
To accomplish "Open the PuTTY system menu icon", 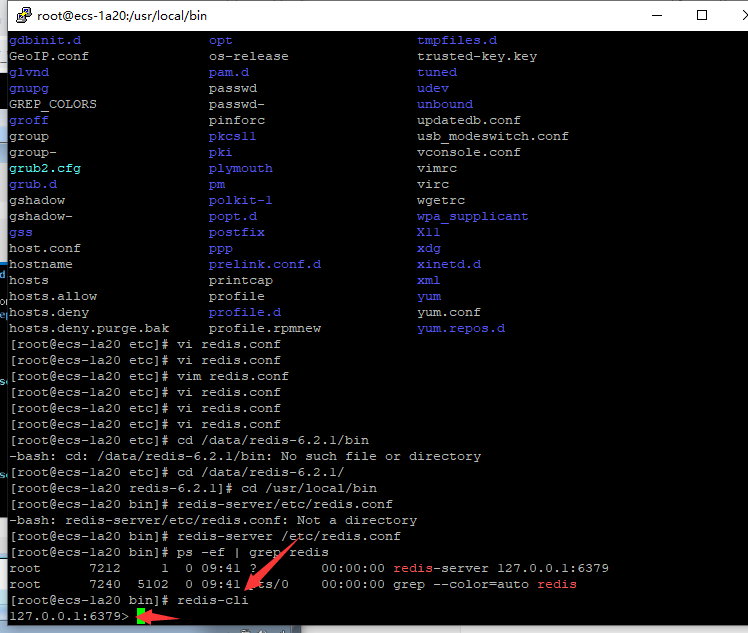I will pos(23,15).
